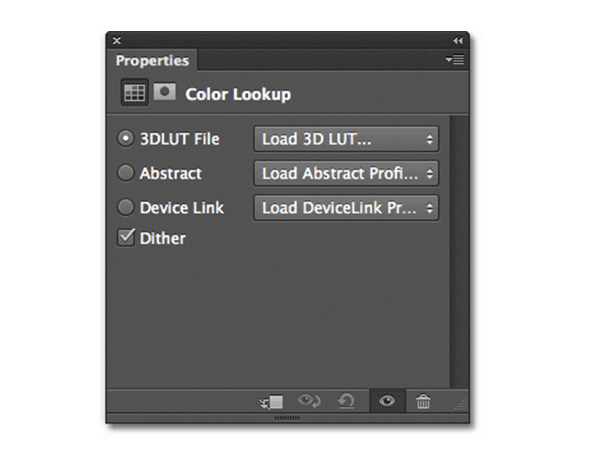The height and width of the screenshot is (450, 600).
Task: Select the 3DLUT File radio button
Action: point(126,139)
